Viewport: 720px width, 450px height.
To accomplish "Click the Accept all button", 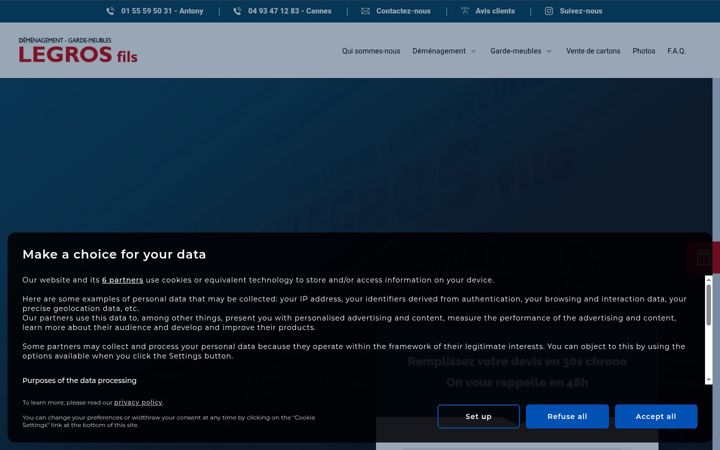I will click(x=656, y=416).
